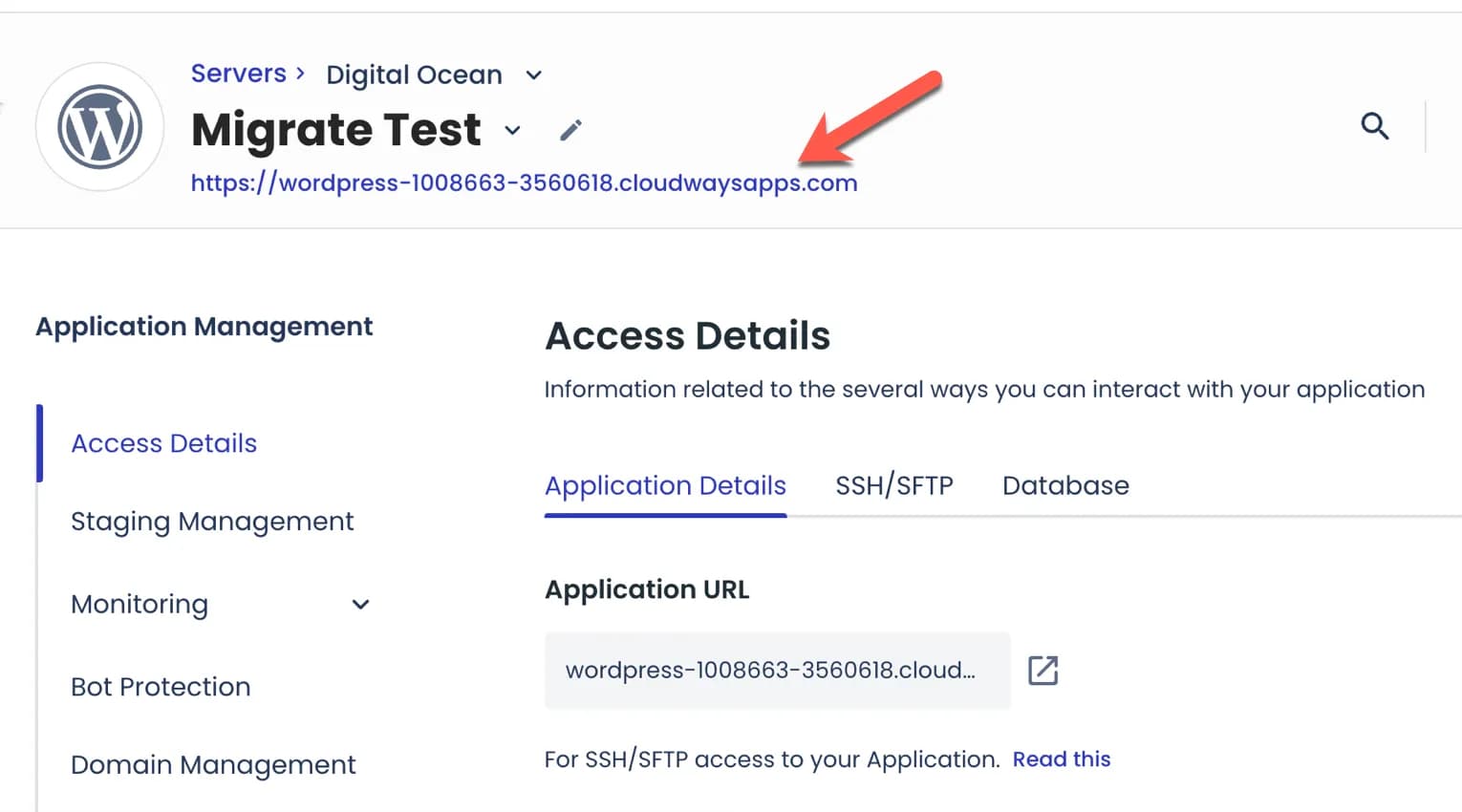Image resolution: width=1462 pixels, height=812 pixels.
Task: Expand the Monitoring submenu chevron
Action: [x=360, y=604]
